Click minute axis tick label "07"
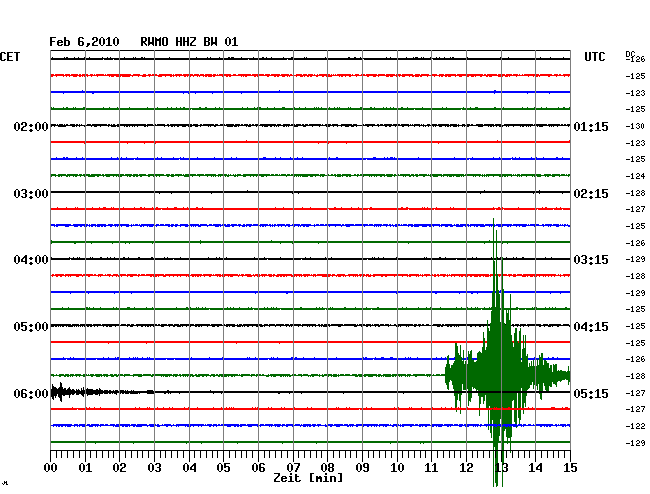 click(293, 468)
